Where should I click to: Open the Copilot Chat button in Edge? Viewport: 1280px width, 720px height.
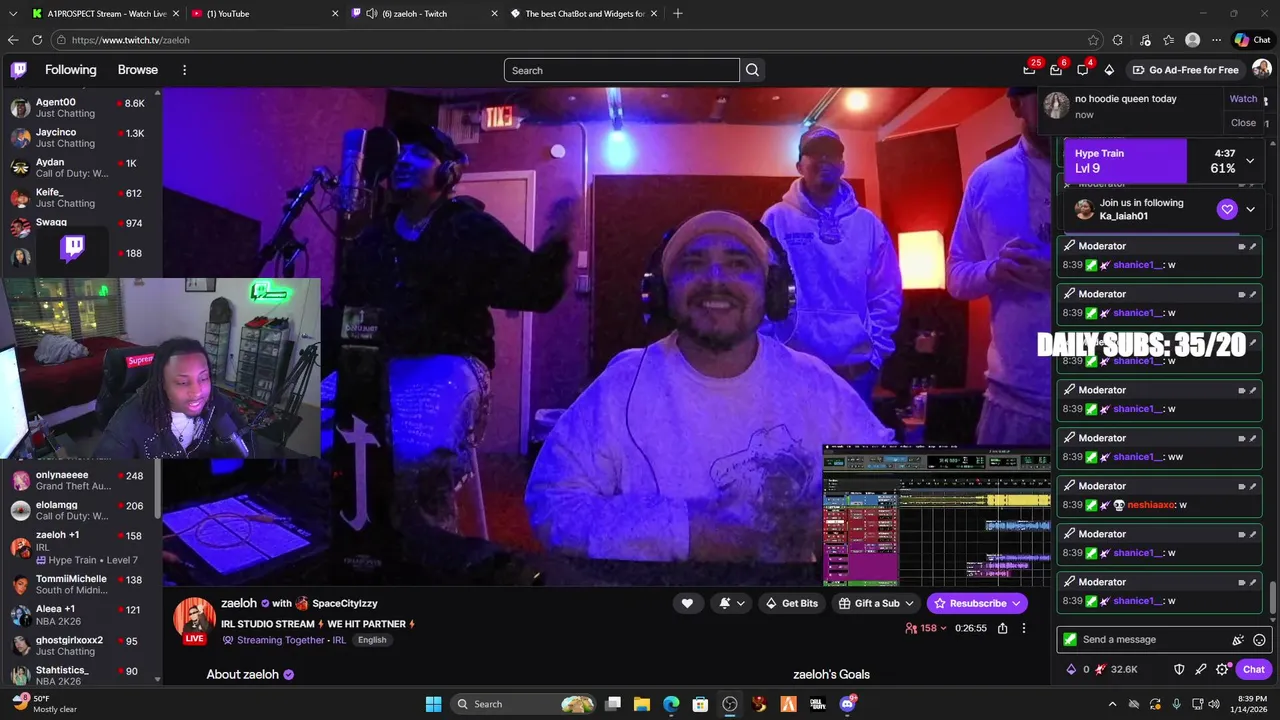pos(1252,40)
